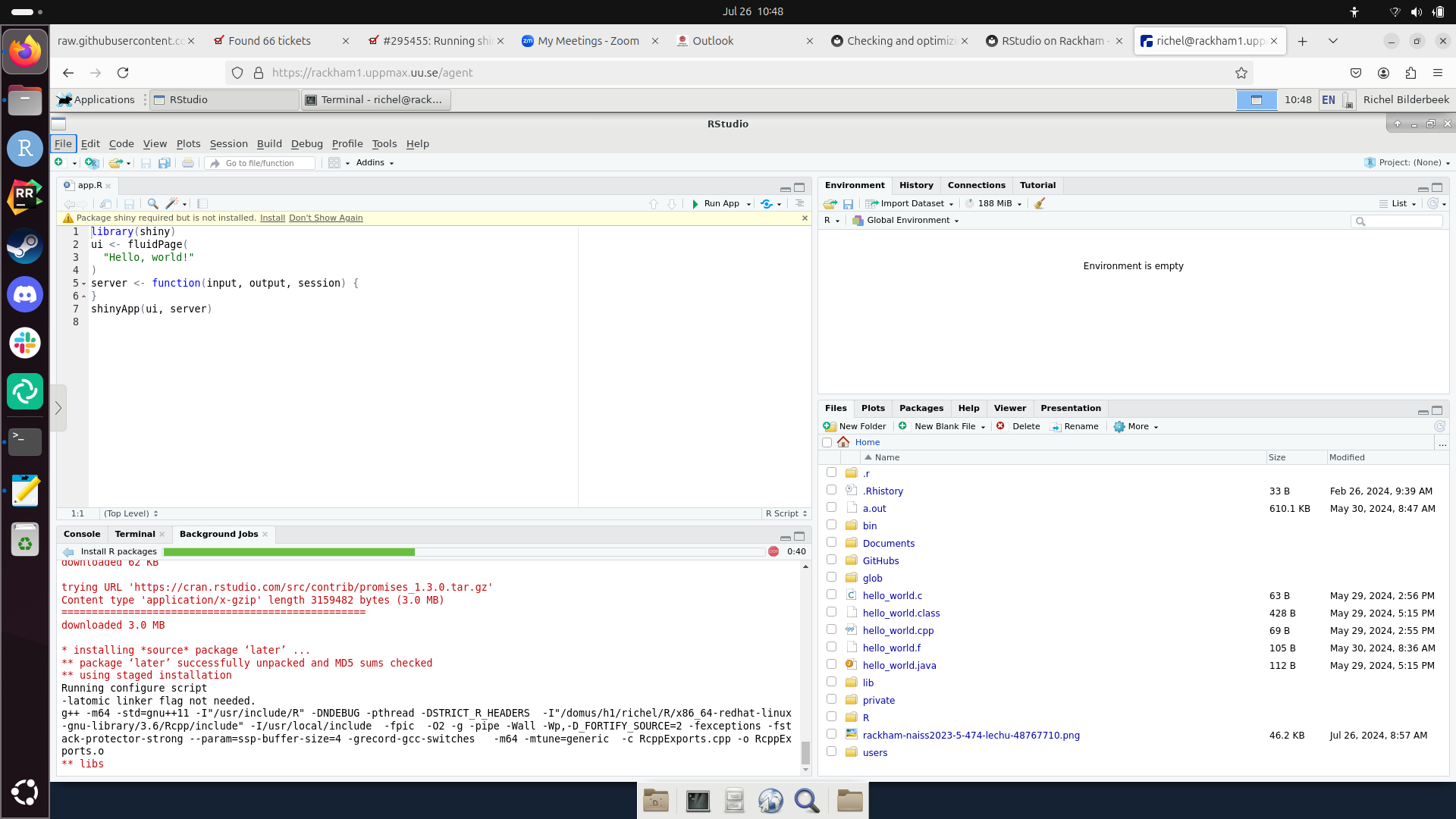The height and width of the screenshot is (819, 1456).
Task: Open the Session menu
Action: [229, 143]
